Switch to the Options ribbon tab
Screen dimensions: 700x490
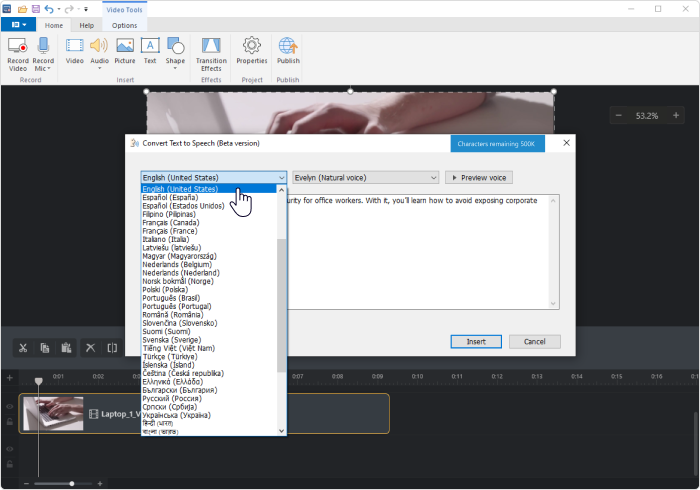pyautogui.click(x=125, y=25)
